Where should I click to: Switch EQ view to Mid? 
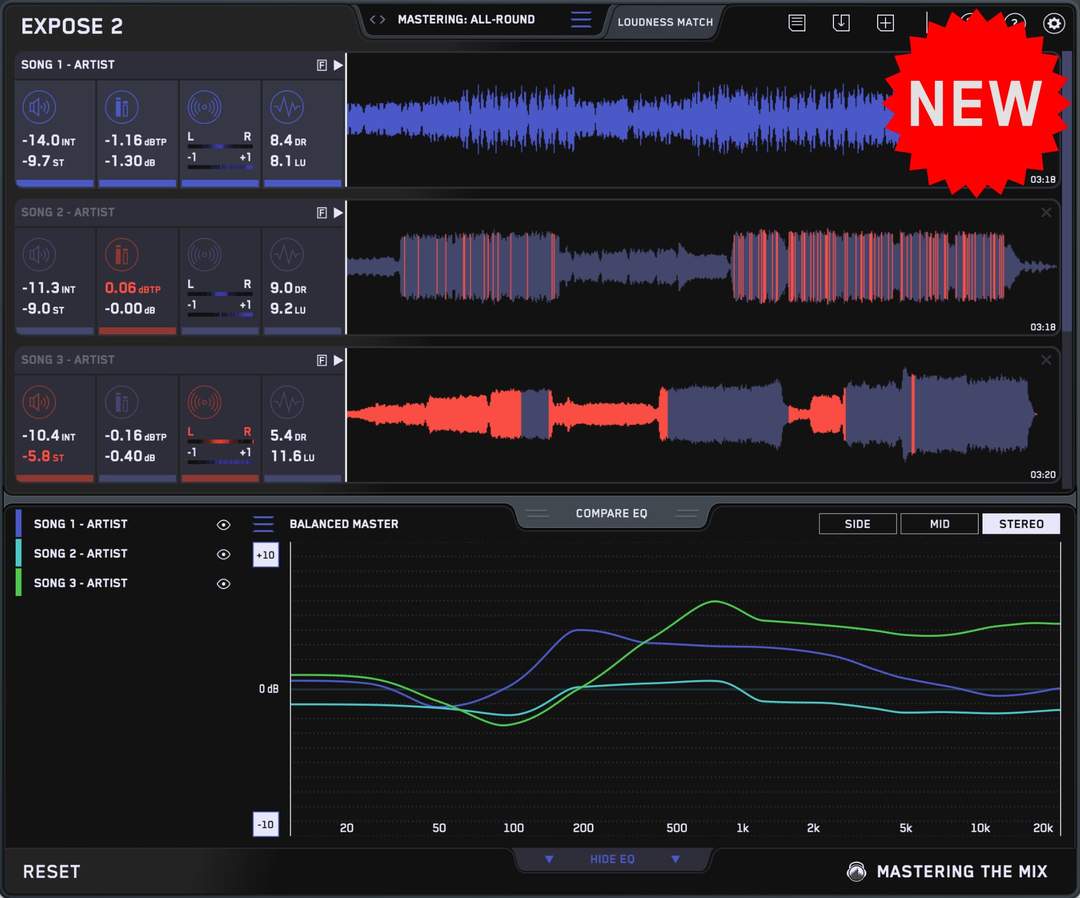(939, 524)
